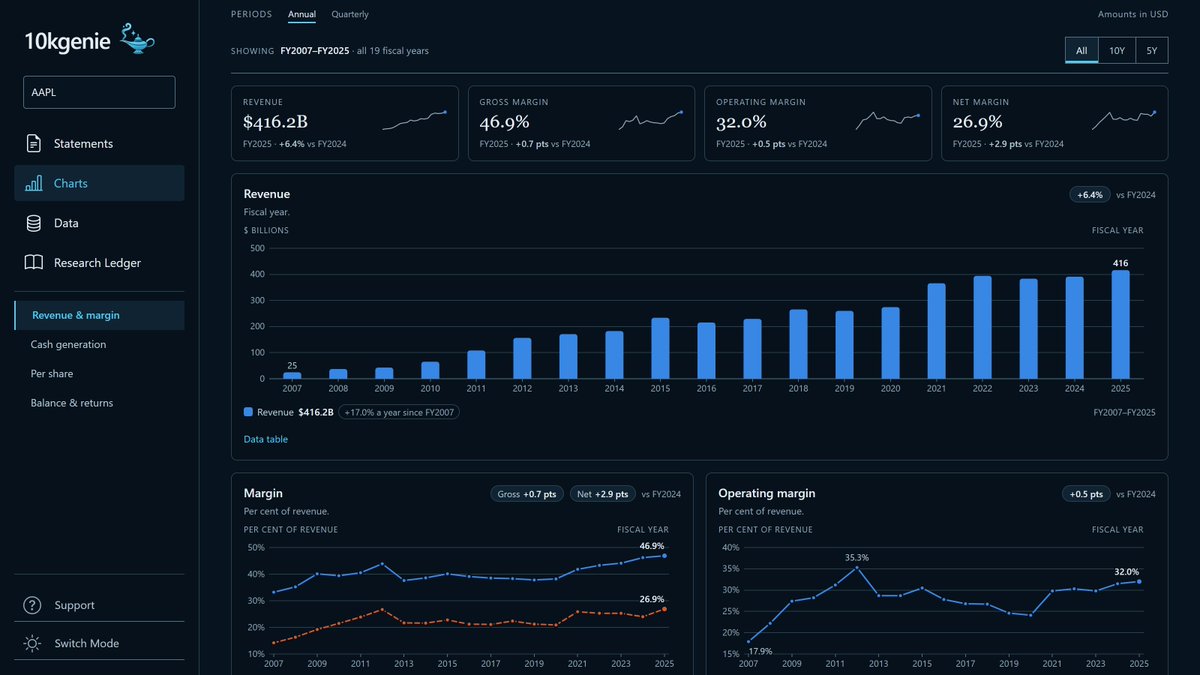The height and width of the screenshot is (675, 1200).
Task: Open the Data section
Action: coord(99,223)
